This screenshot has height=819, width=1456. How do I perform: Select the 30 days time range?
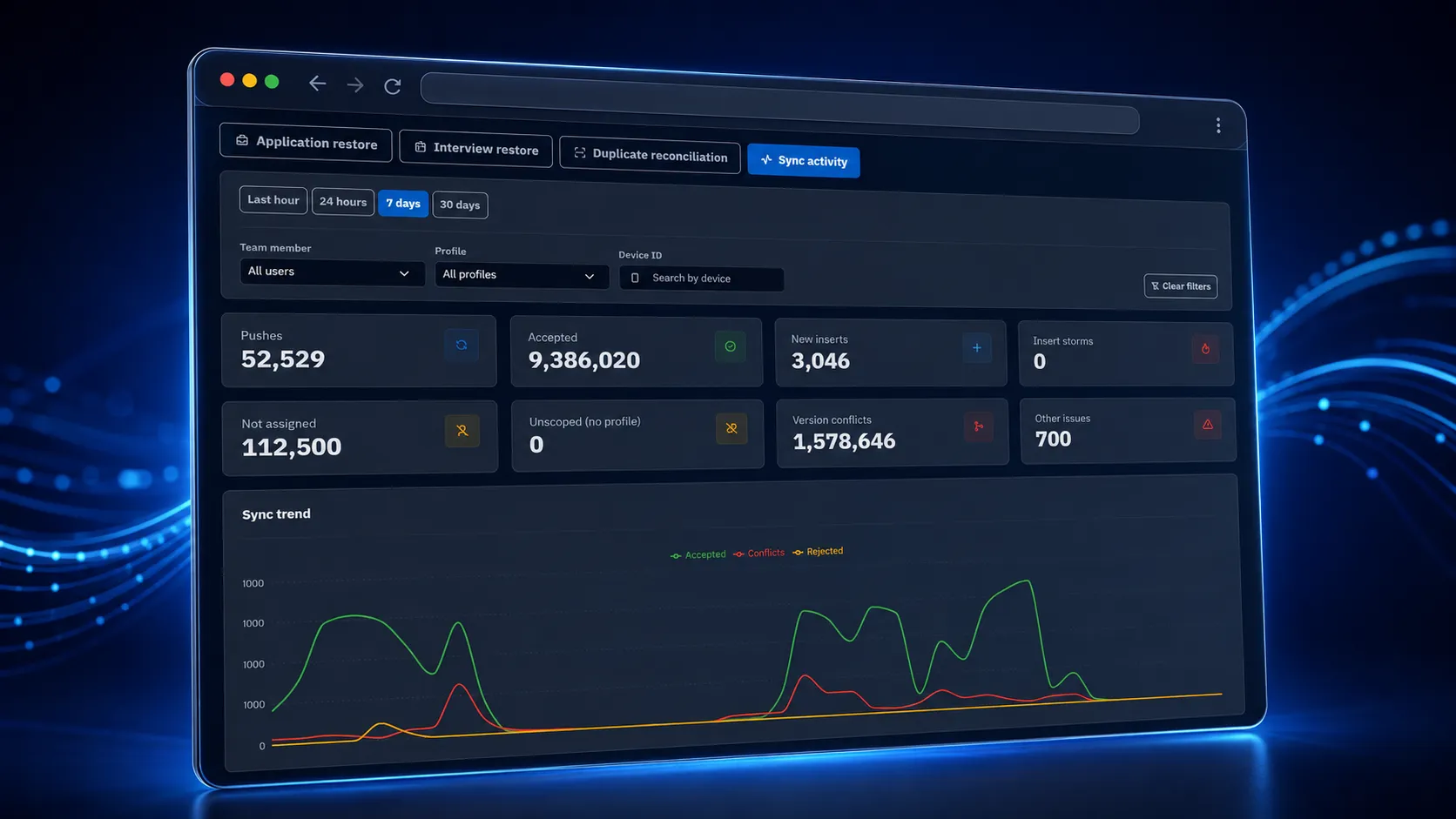[460, 205]
